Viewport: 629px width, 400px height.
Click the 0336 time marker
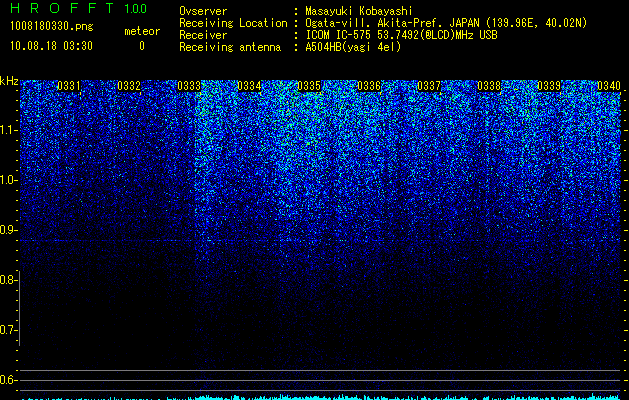(x=369, y=86)
